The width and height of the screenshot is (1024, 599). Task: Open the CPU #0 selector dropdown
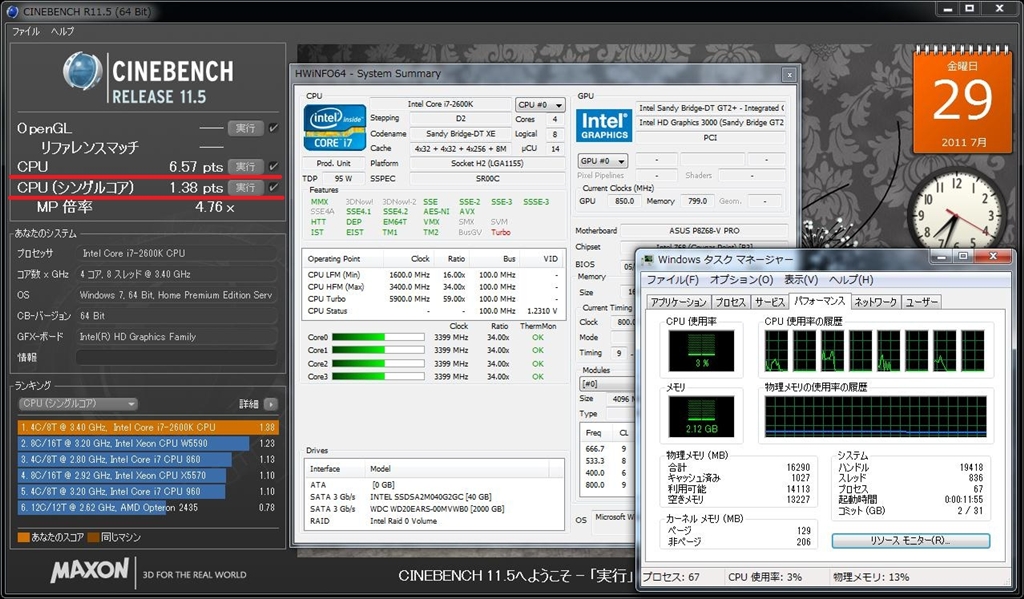(x=538, y=104)
